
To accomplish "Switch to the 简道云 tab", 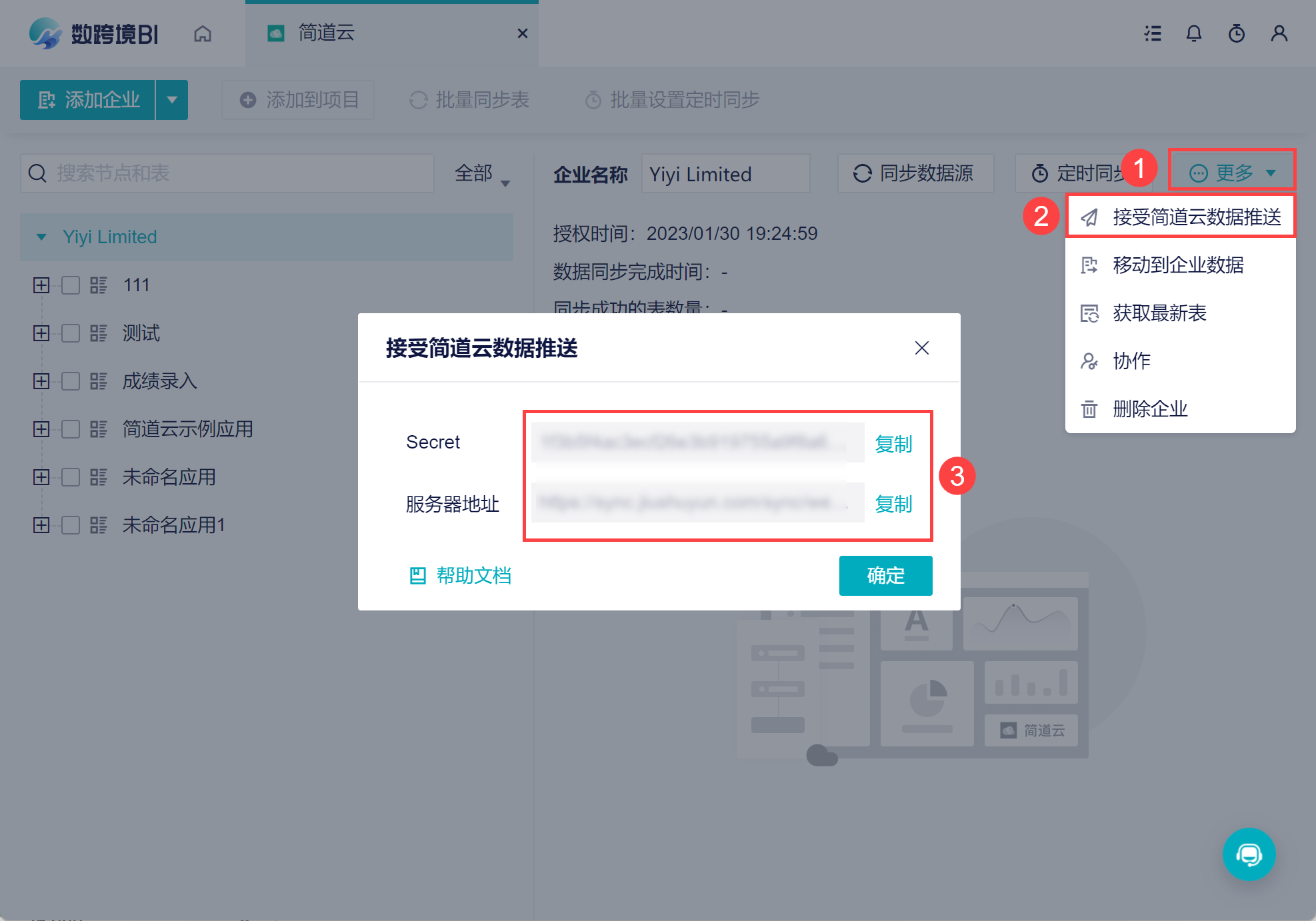I will pos(392,33).
